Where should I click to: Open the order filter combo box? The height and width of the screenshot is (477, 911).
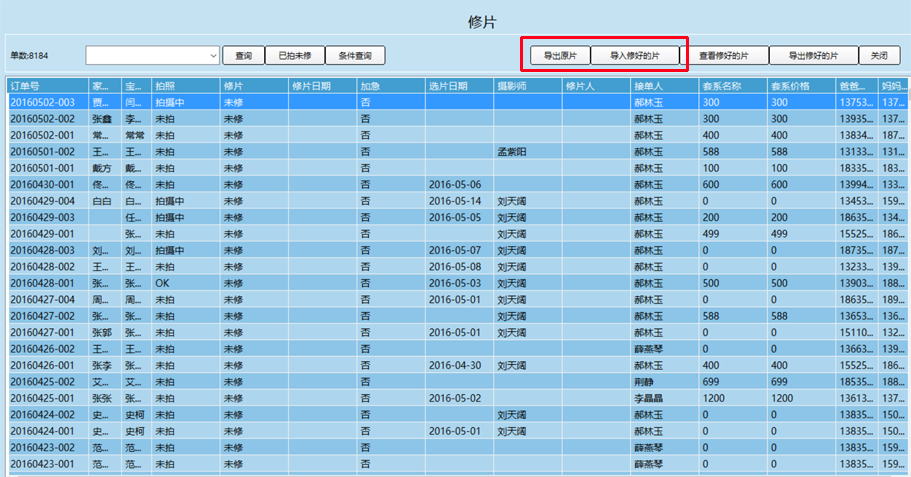152,55
